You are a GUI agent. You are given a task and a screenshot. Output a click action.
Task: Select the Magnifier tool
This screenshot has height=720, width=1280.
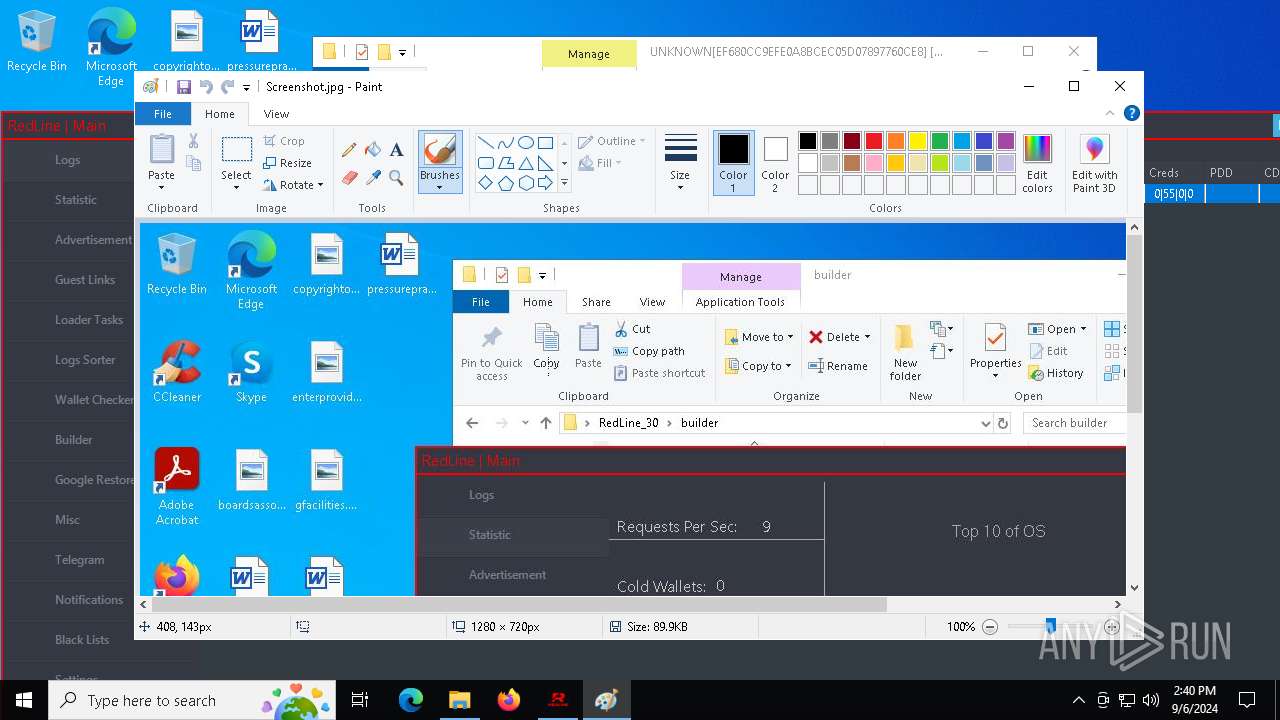[x=396, y=178]
